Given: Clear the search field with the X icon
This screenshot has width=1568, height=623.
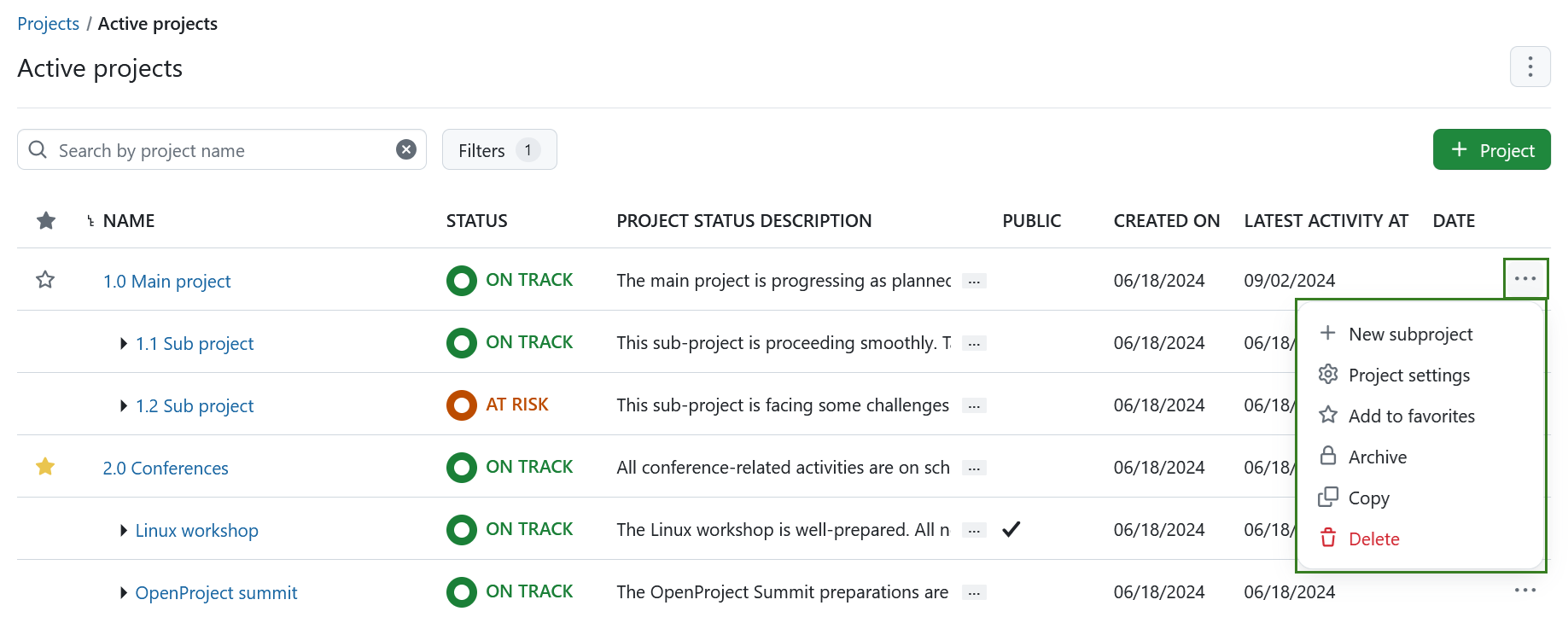Looking at the screenshot, I should (406, 149).
